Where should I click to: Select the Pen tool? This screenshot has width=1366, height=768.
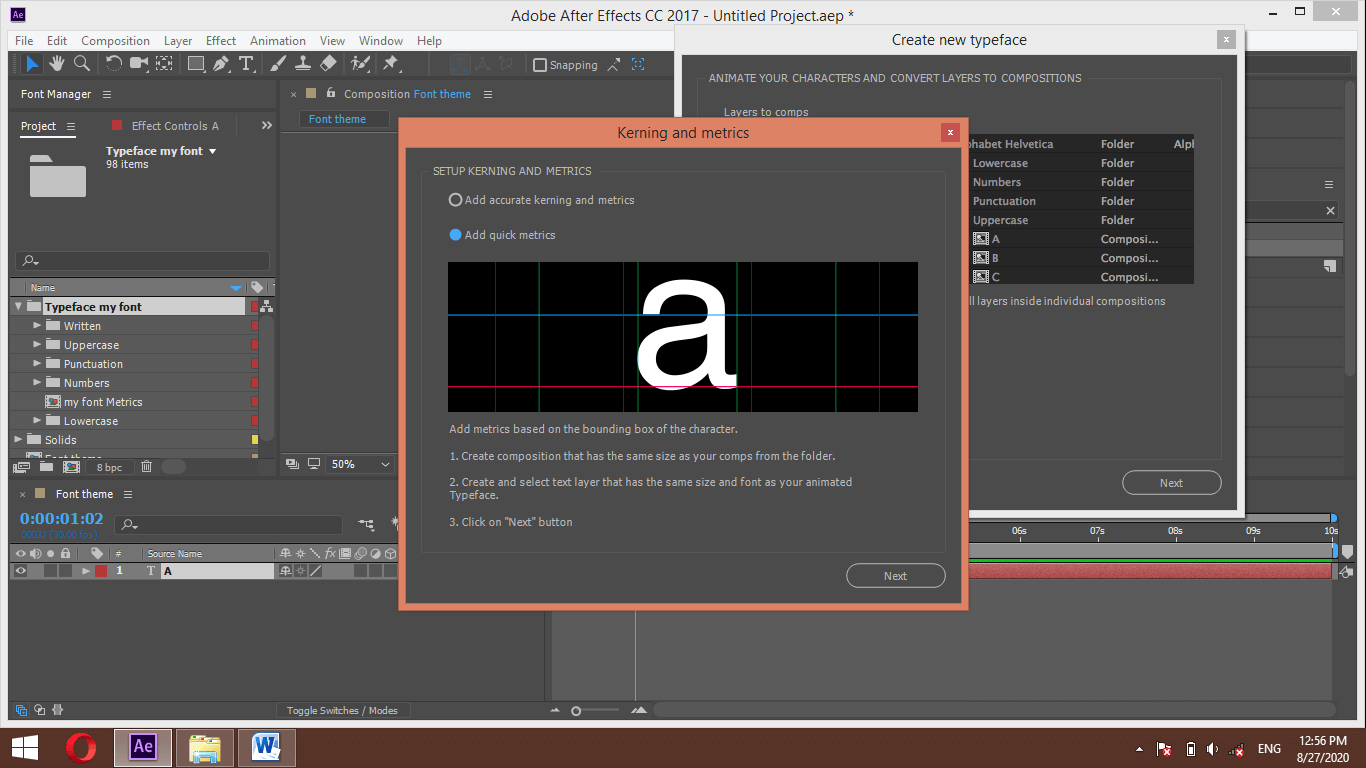coord(221,64)
